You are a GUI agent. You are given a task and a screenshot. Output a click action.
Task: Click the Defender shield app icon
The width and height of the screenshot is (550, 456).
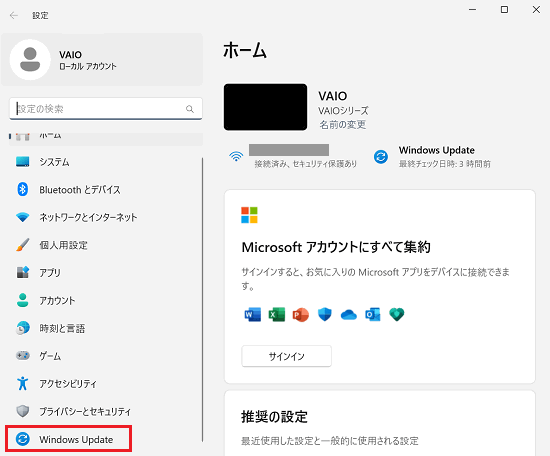pyautogui.click(x=325, y=315)
